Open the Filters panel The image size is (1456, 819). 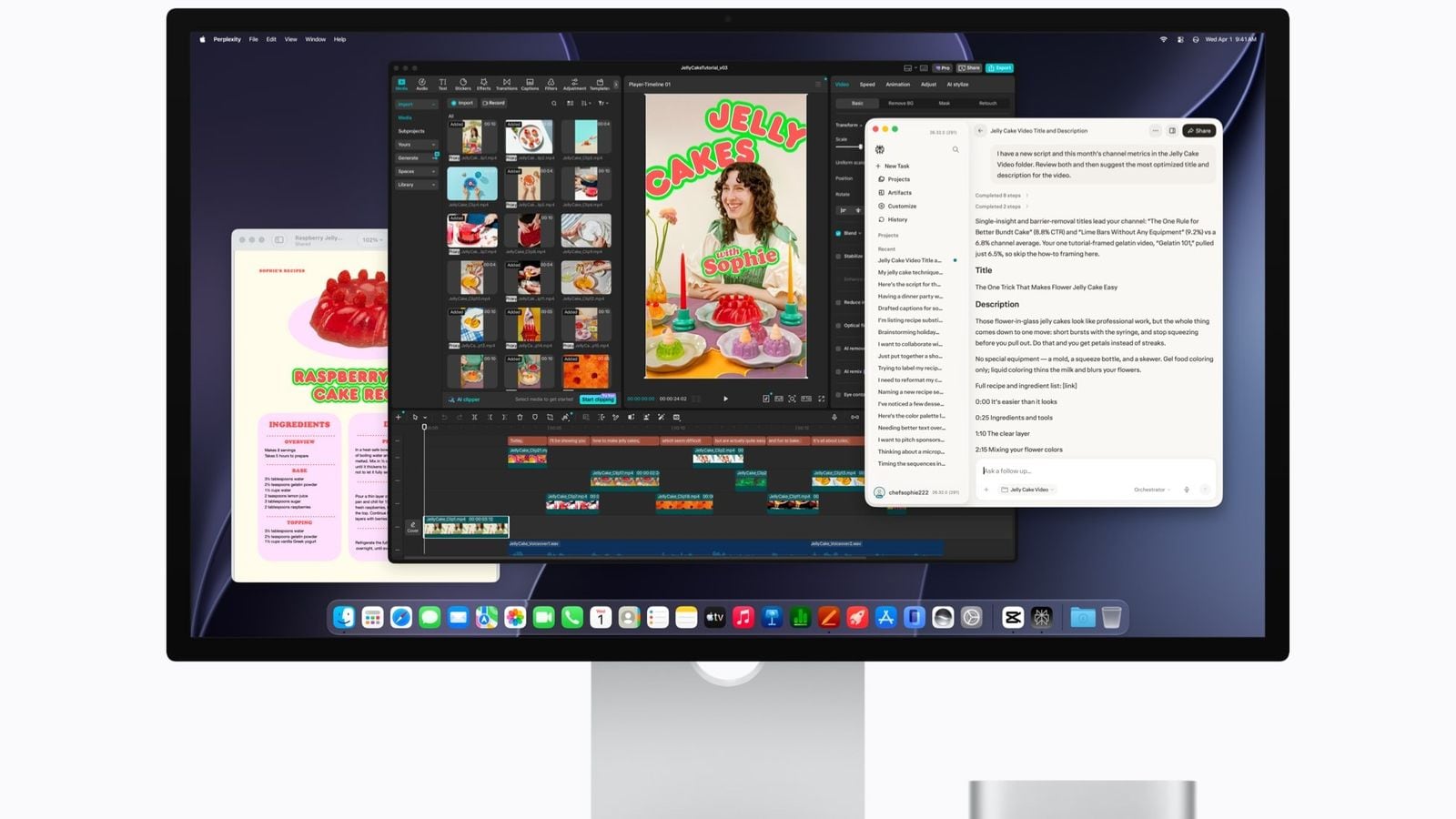(x=551, y=84)
